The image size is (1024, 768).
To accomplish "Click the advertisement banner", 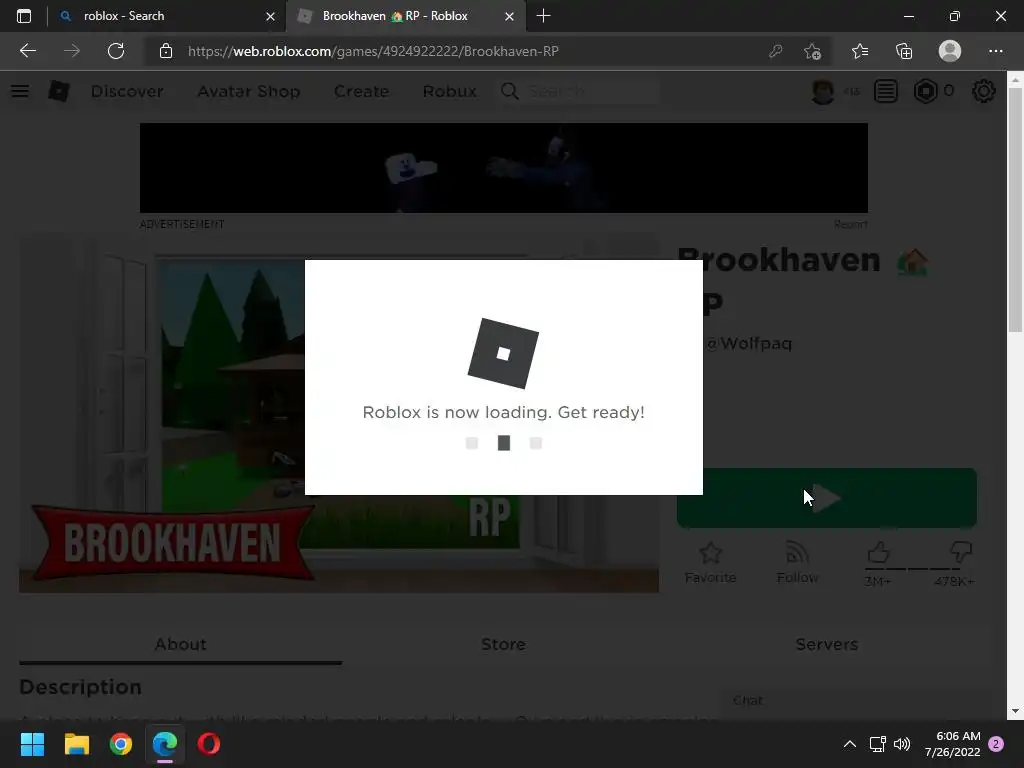I will (504, 168).
